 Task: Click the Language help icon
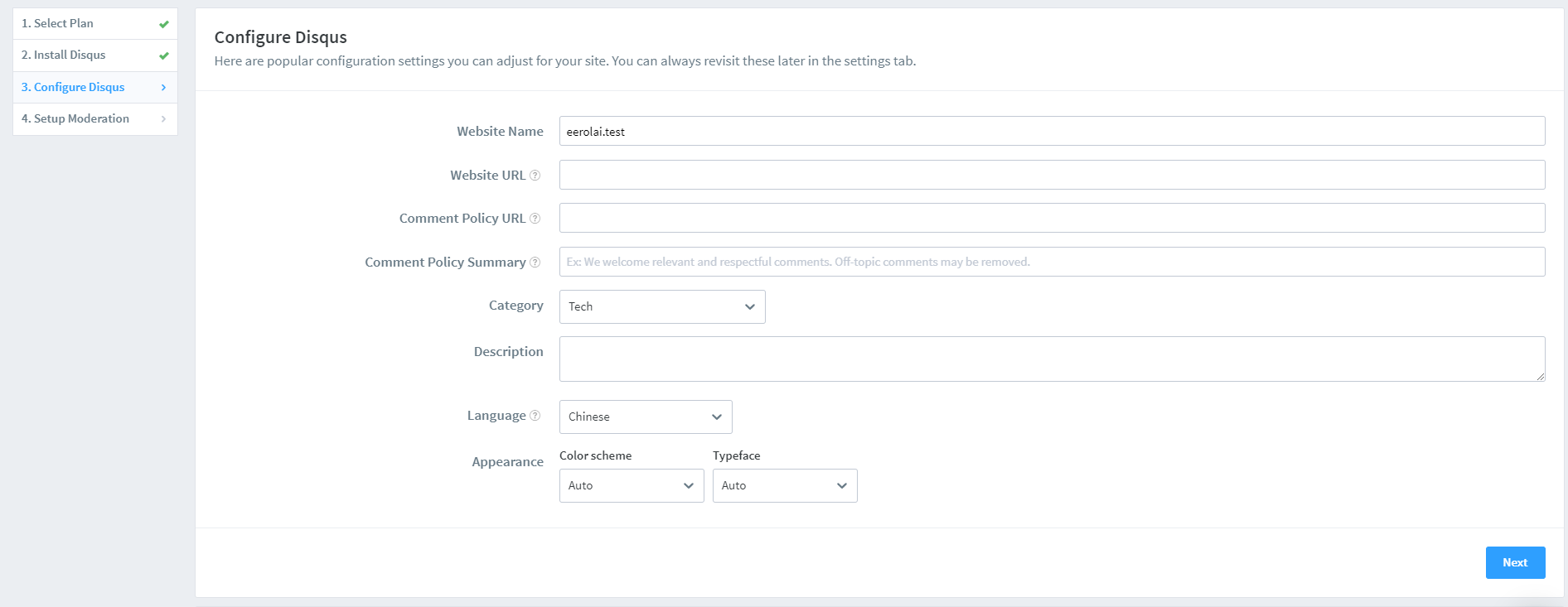click(x=535, y=416)
